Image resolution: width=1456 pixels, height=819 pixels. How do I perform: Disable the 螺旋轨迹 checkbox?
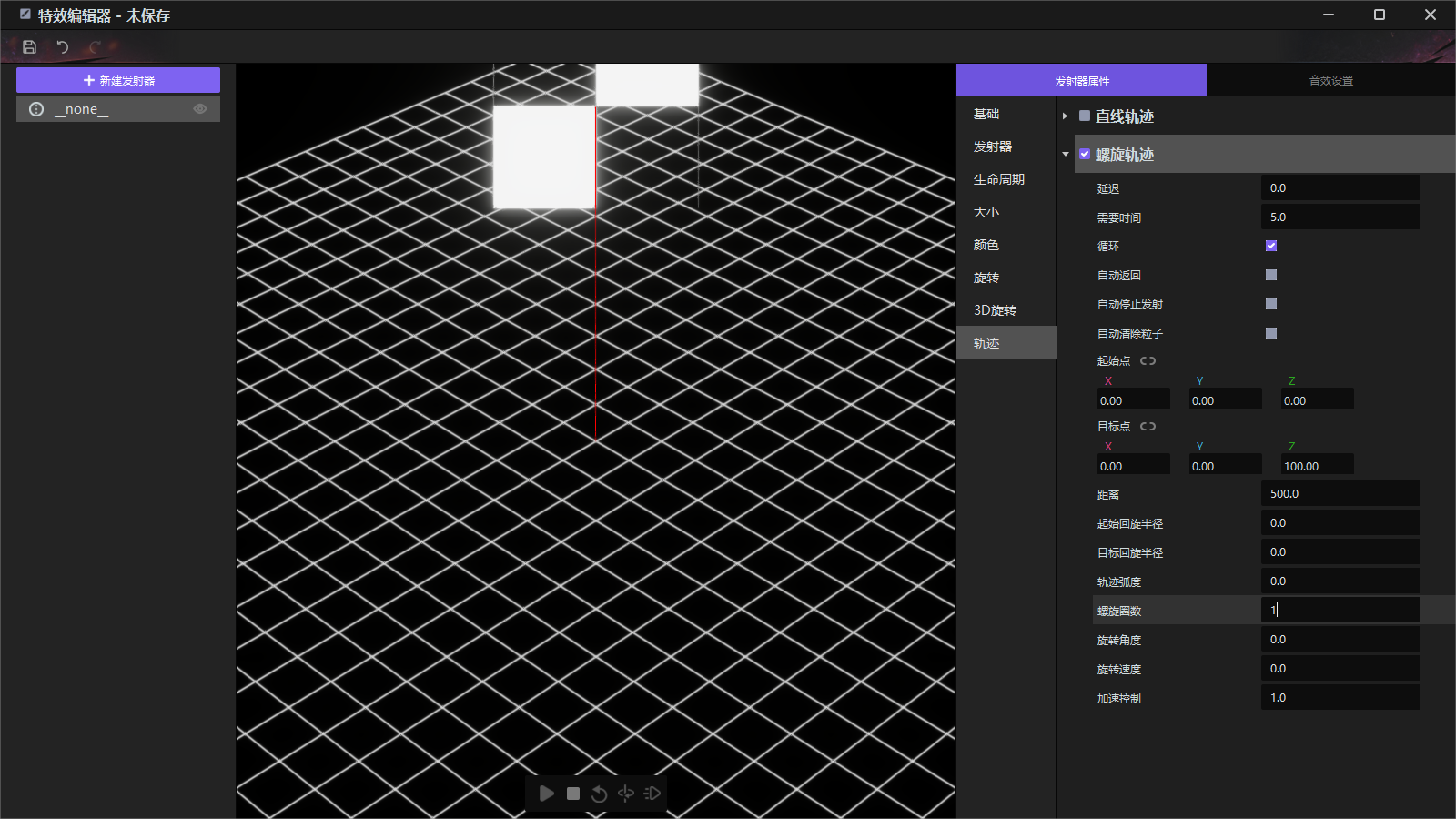point(1085,154)
